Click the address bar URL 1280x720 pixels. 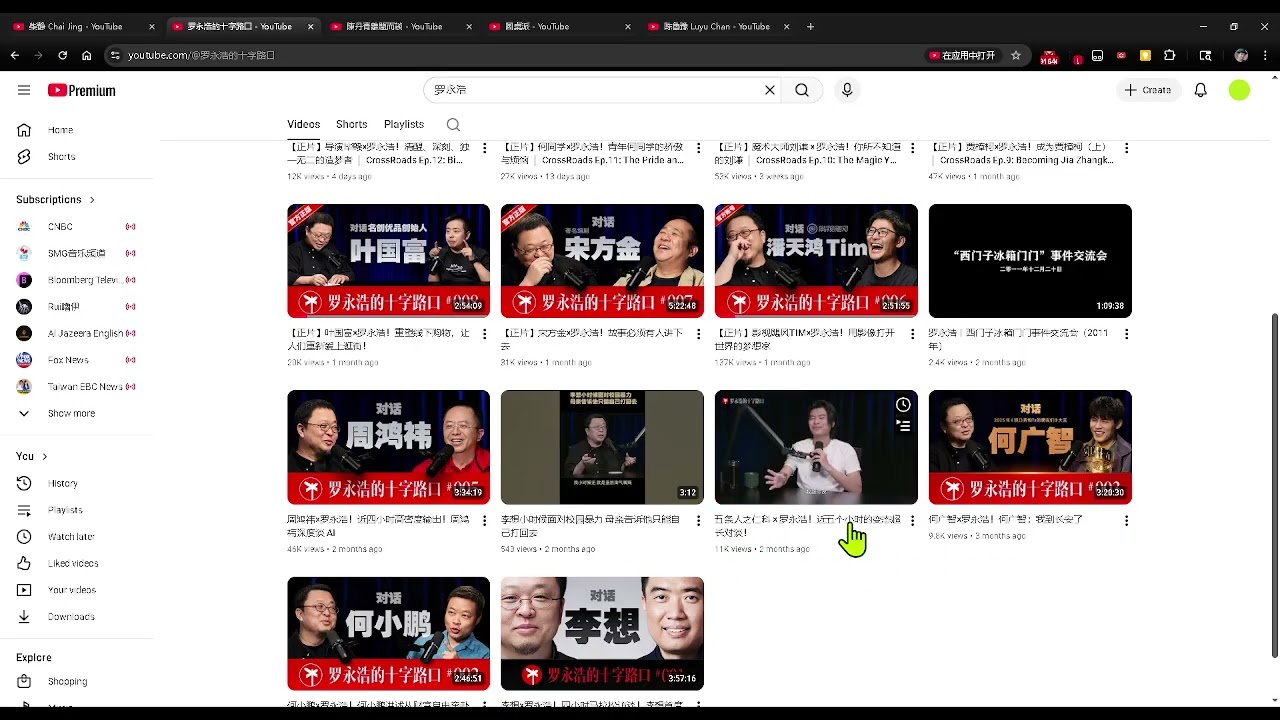tap(201, 55)
